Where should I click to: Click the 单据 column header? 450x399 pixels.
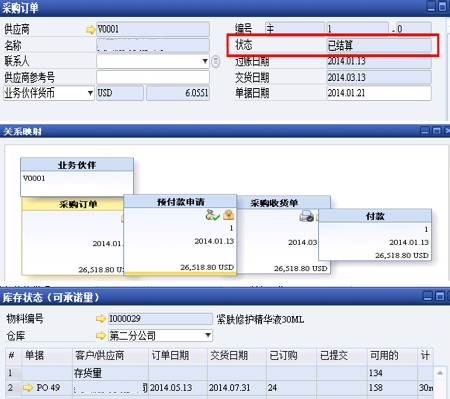47,356
